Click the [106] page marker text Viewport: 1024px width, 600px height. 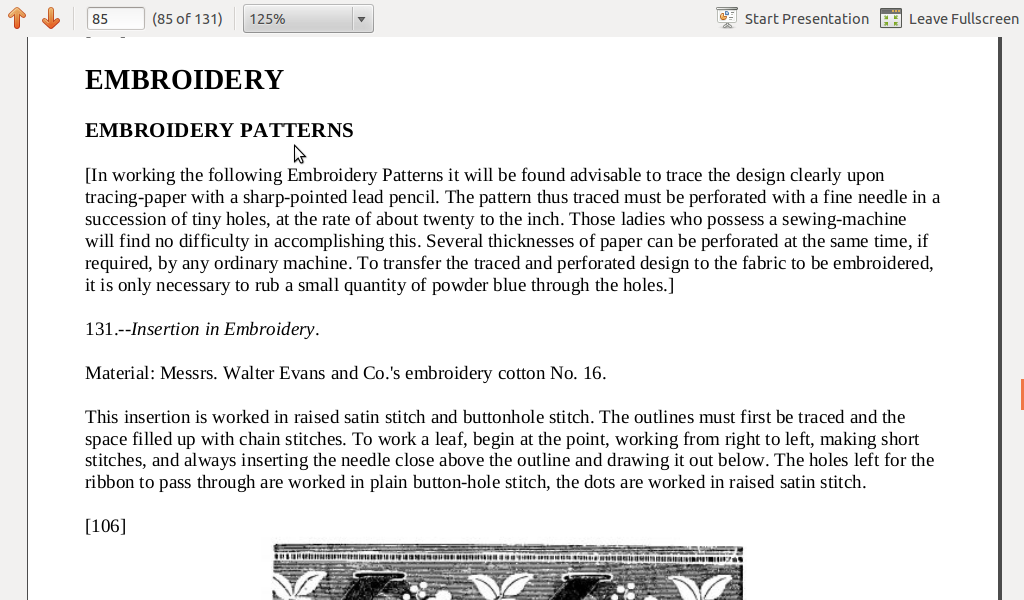tap(105, 526)
